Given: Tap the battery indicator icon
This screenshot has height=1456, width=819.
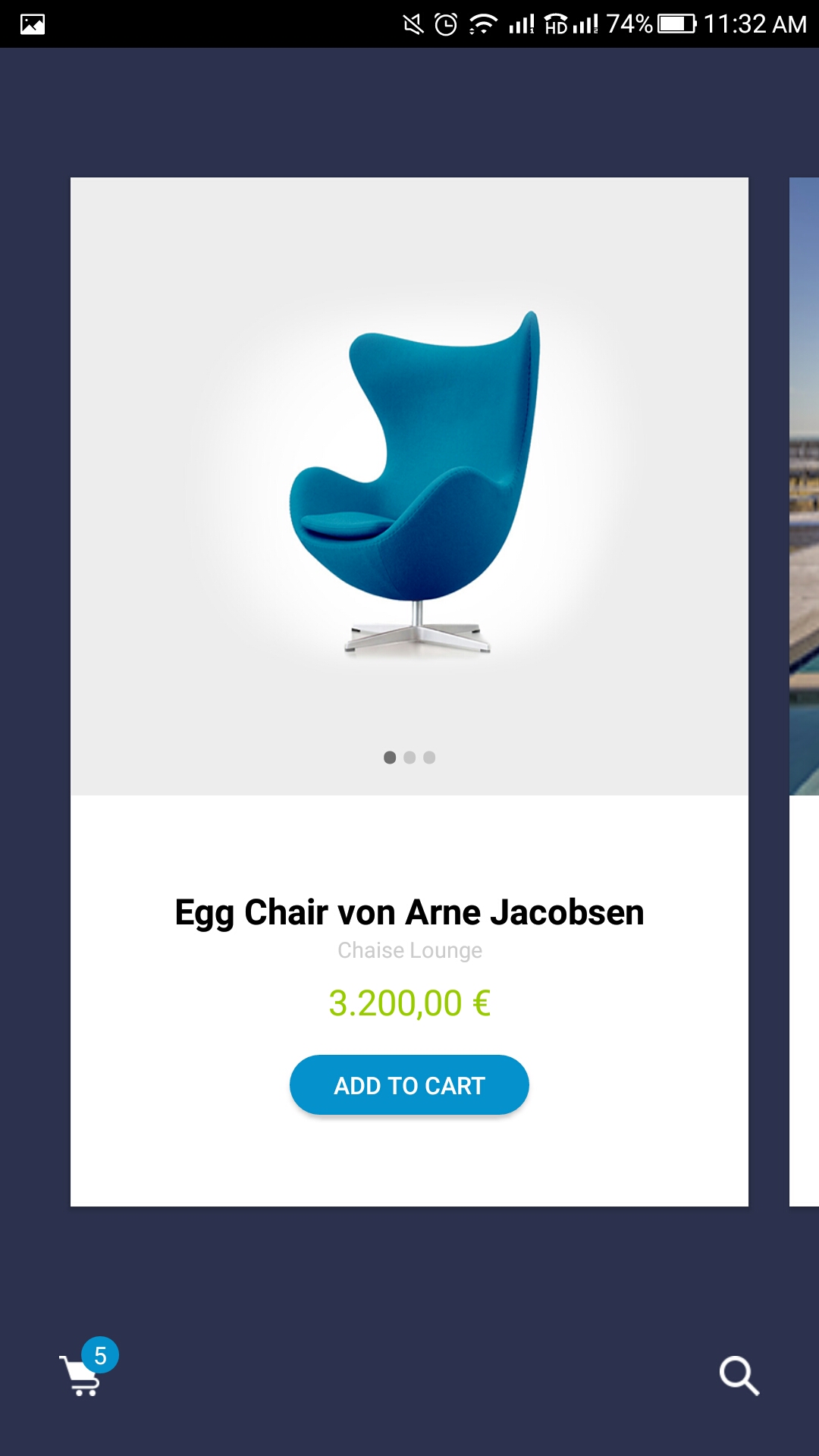Looking at the screenshot, I should [x=677, y=24].
